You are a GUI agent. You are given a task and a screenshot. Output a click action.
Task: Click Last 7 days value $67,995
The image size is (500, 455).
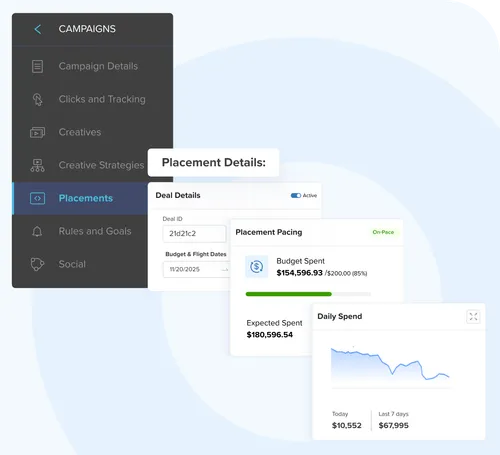click(393, 426)
